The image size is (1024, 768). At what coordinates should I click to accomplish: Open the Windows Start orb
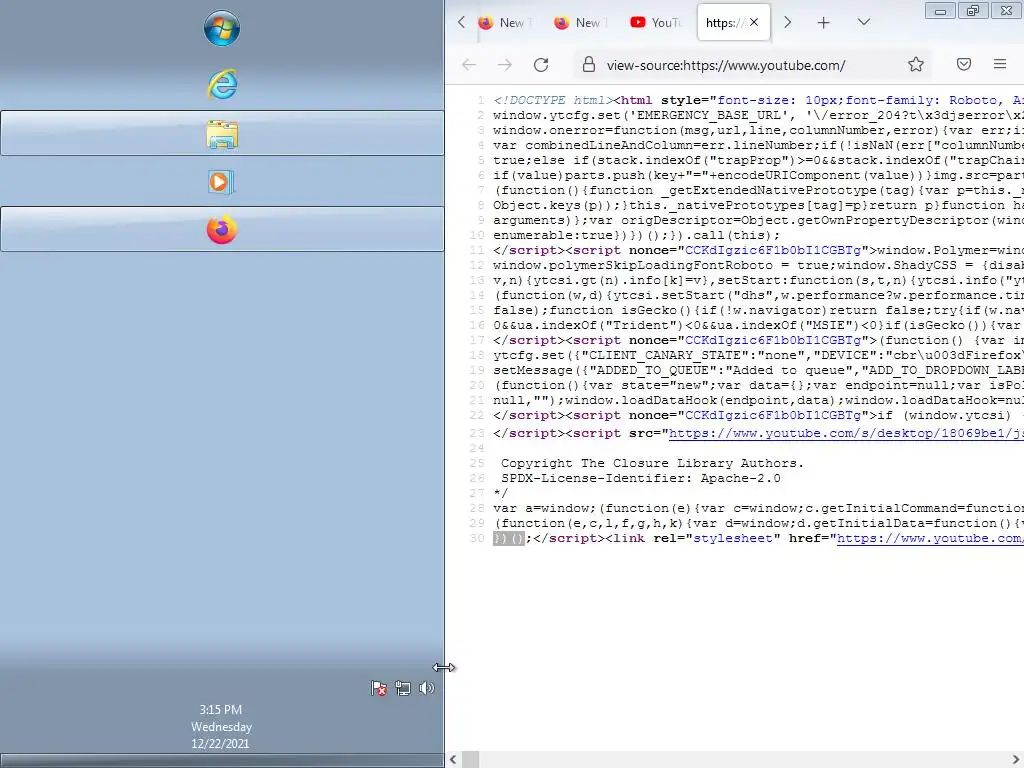[x=221, y=28]
